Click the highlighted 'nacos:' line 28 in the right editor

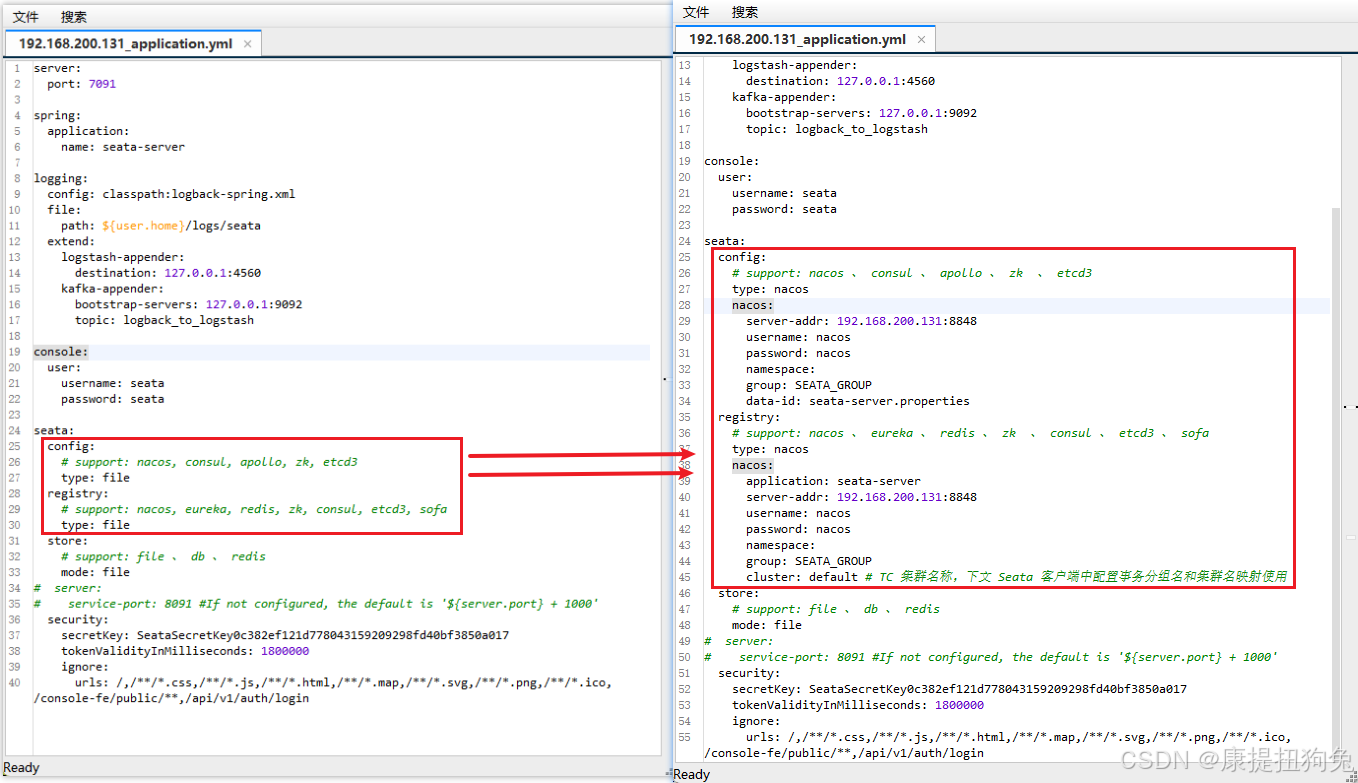pos(752,305)
